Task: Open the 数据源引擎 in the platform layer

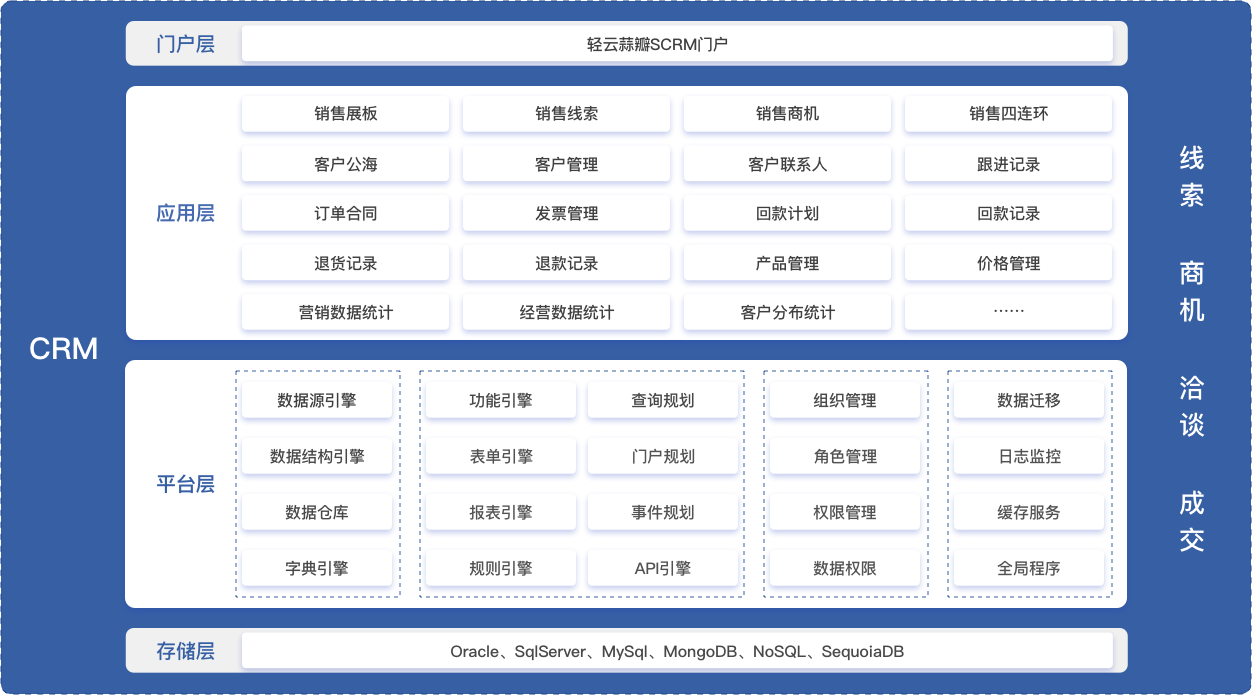Action: coord(317,398)
